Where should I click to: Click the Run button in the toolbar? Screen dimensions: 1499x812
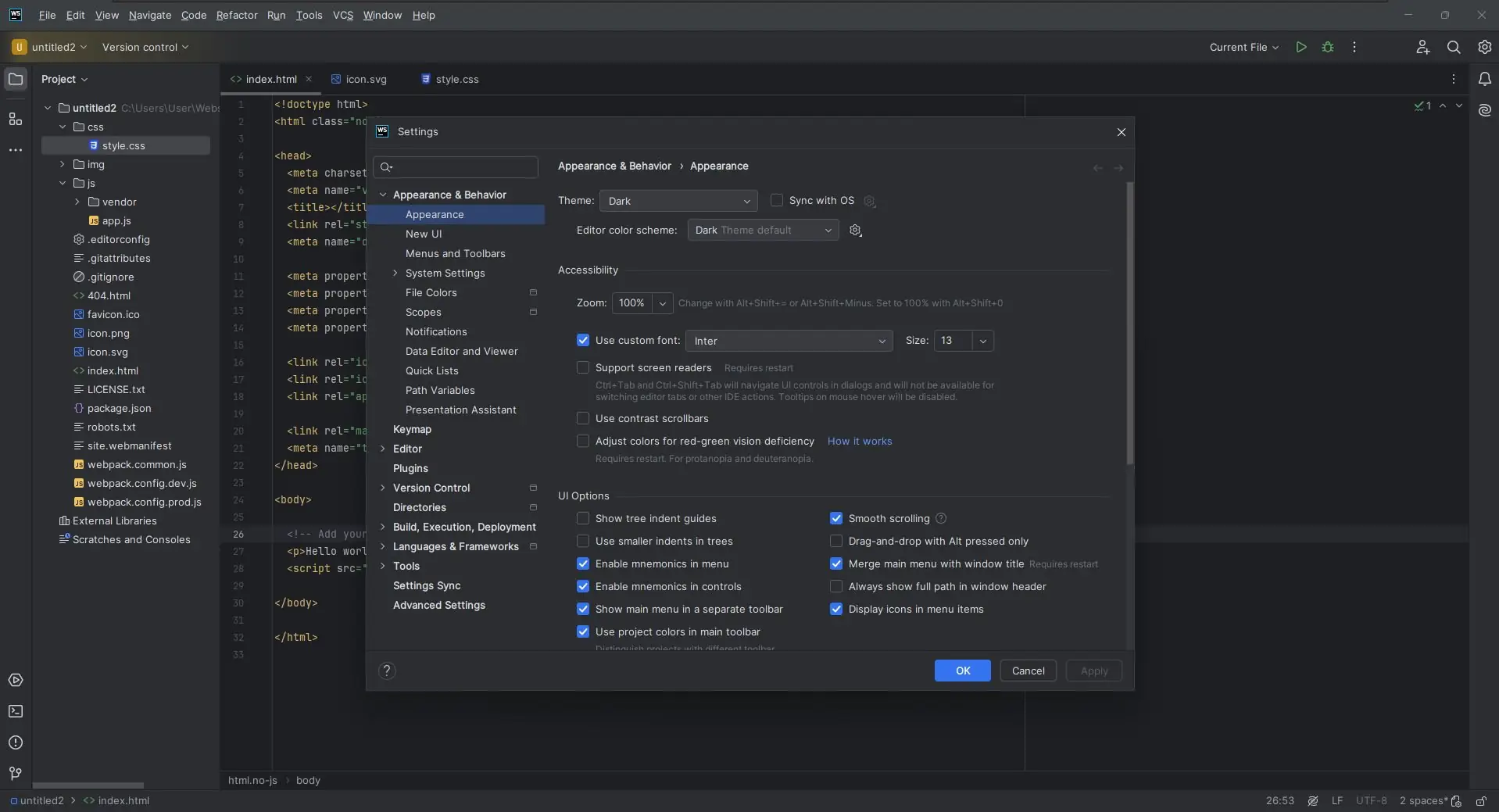(x=1300, y=47)
